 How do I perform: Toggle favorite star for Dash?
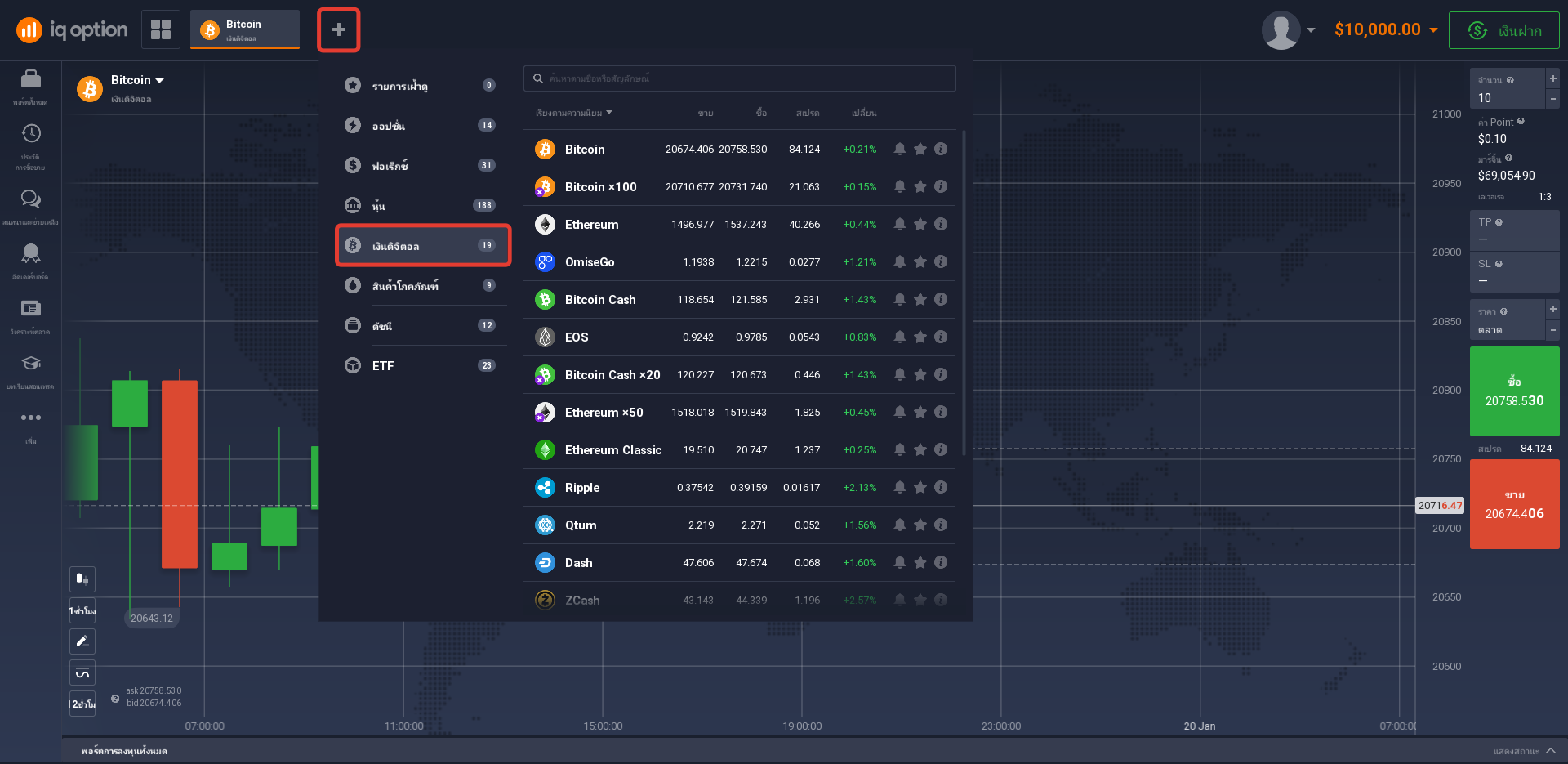[x=920, y=562]
